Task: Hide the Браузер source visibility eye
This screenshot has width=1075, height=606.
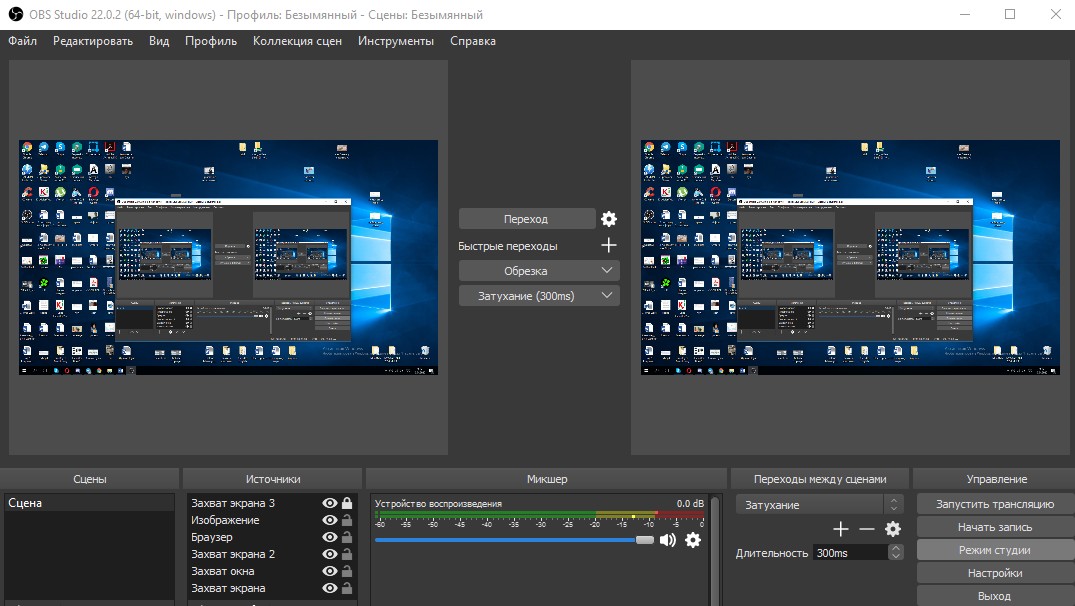Action: 330,537
